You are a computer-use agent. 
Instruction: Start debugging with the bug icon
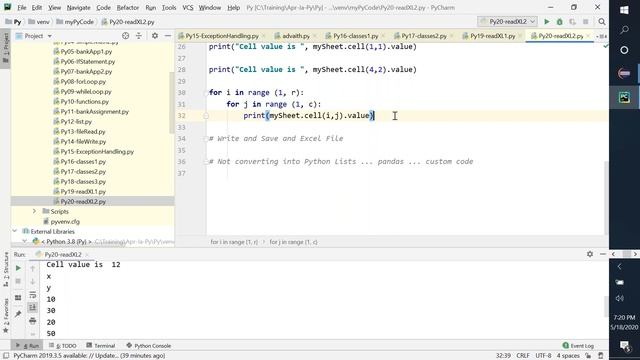pyautogui.click(x=560, y=22)
